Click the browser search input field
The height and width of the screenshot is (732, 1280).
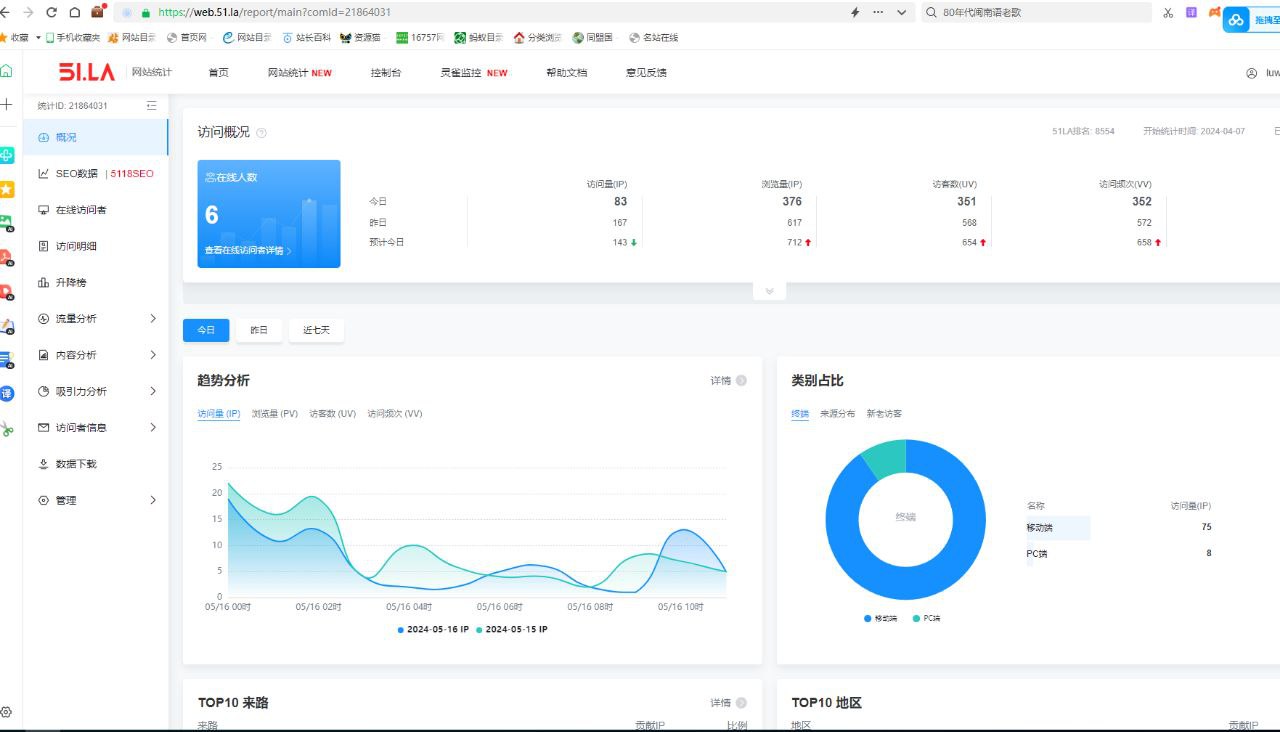(1040, 13)
